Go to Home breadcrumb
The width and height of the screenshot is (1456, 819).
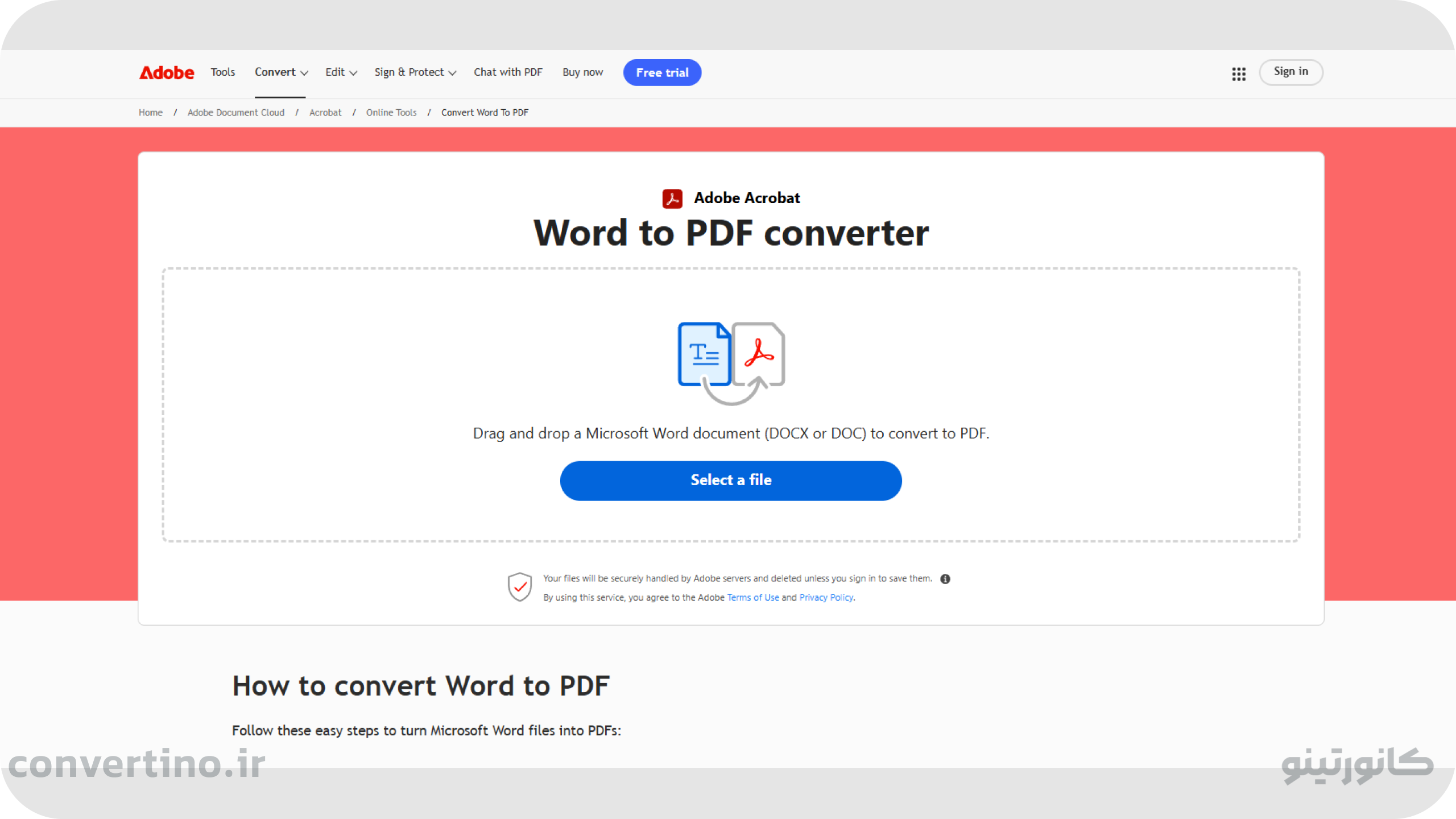[150, 113]
